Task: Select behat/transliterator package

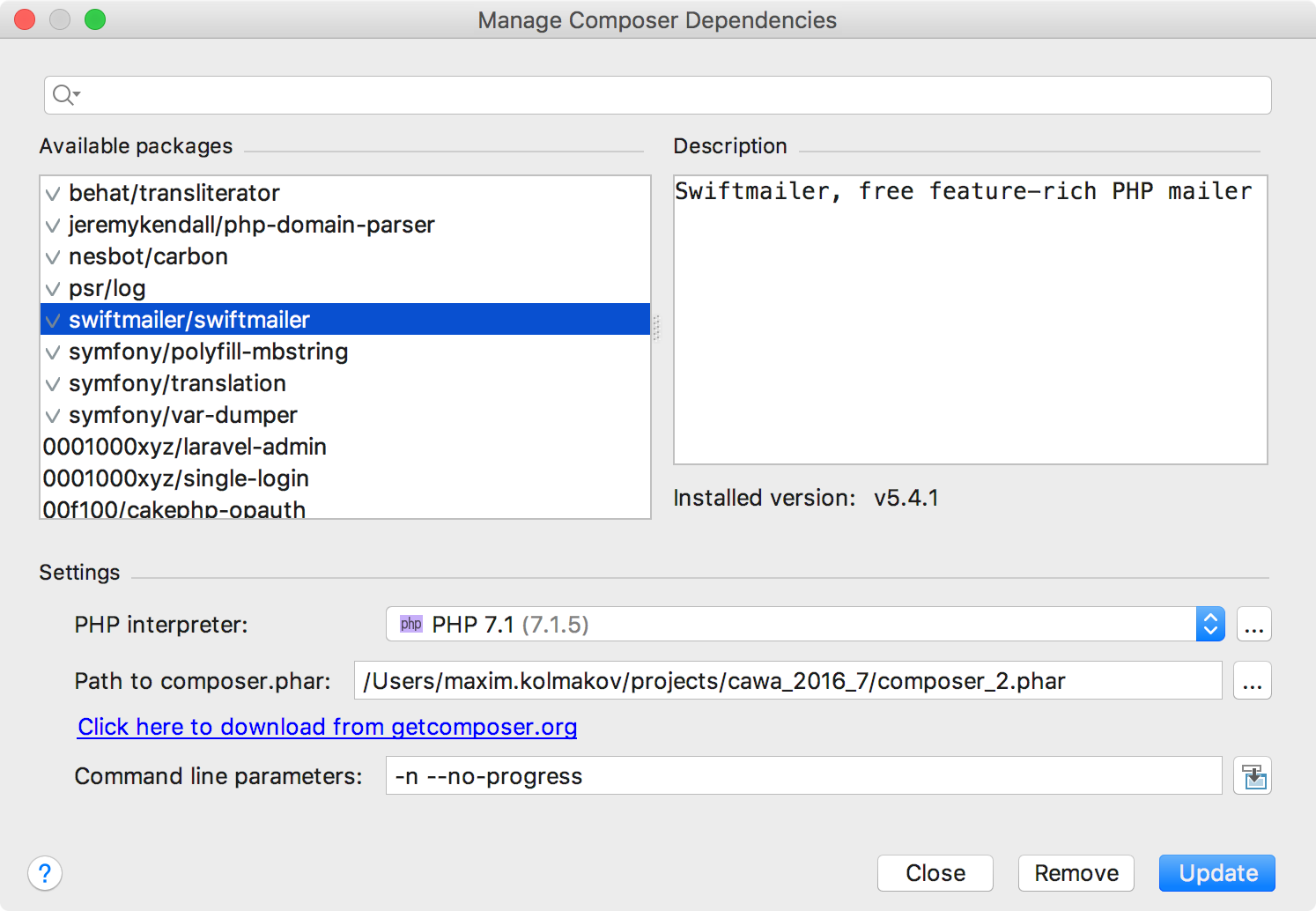Action: 345,193
